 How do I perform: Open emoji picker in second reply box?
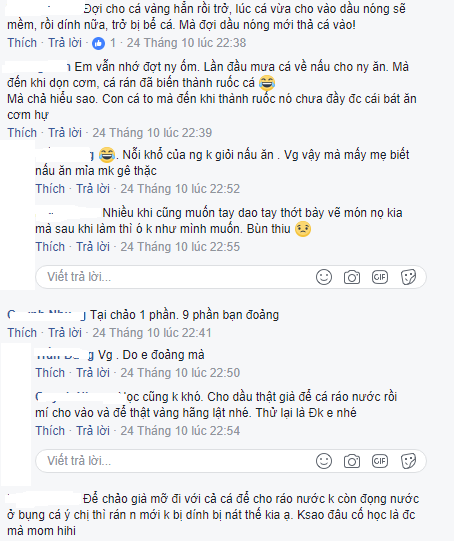[x=324, y=461]
